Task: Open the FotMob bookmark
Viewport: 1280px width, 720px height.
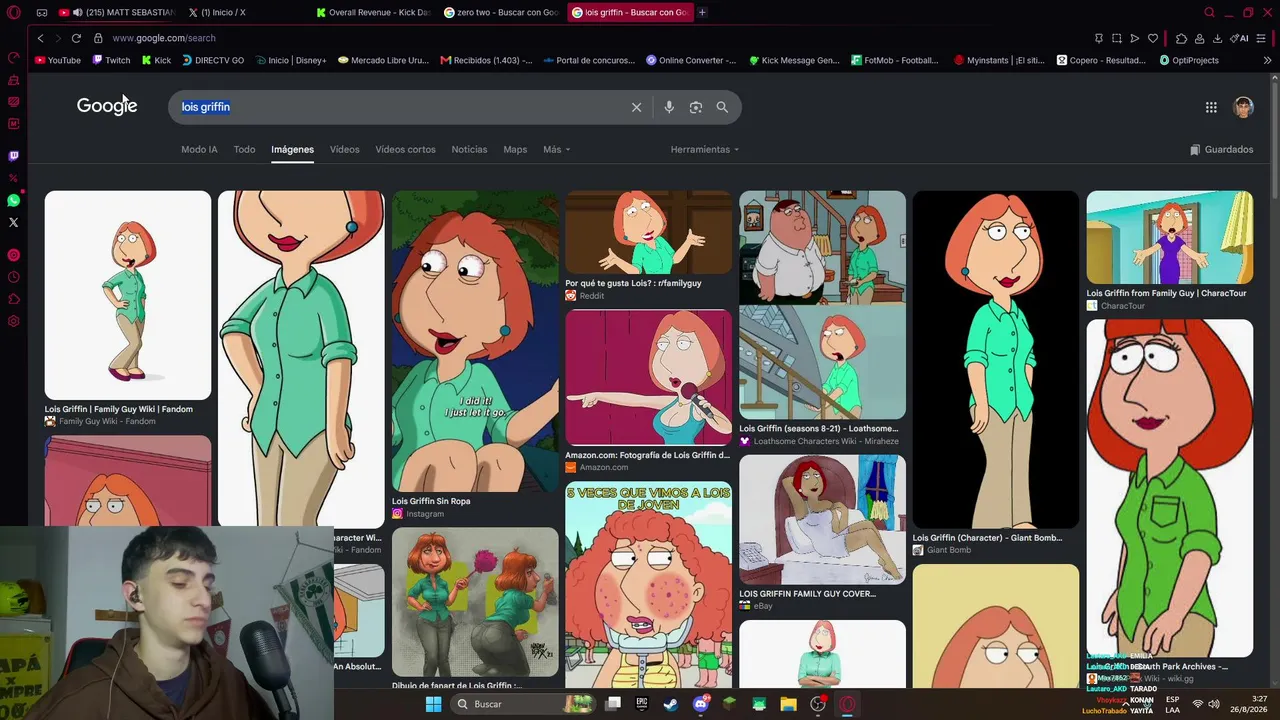Action: click(895, 60)
